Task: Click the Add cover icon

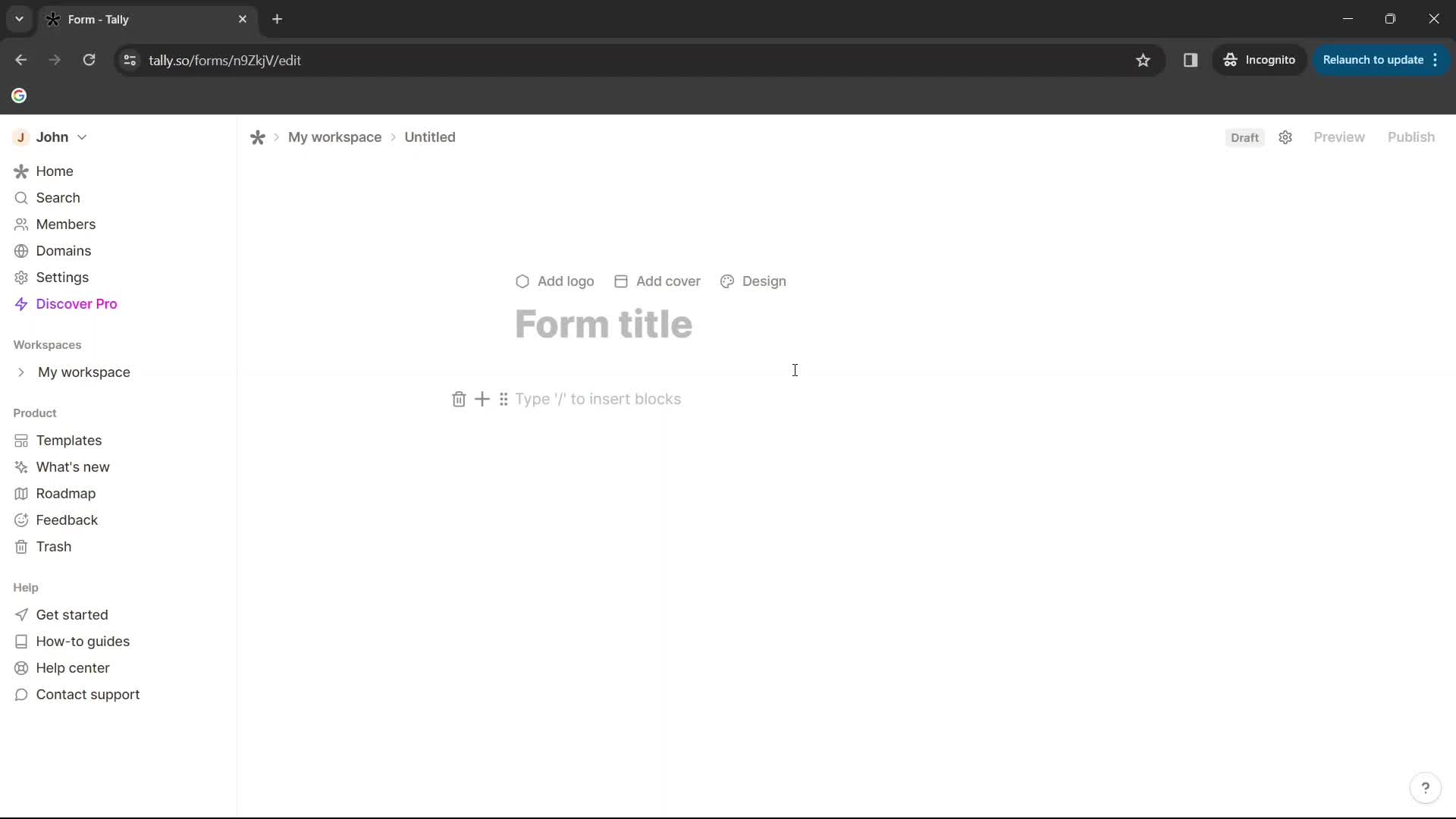Action: [x=621, y=281]
